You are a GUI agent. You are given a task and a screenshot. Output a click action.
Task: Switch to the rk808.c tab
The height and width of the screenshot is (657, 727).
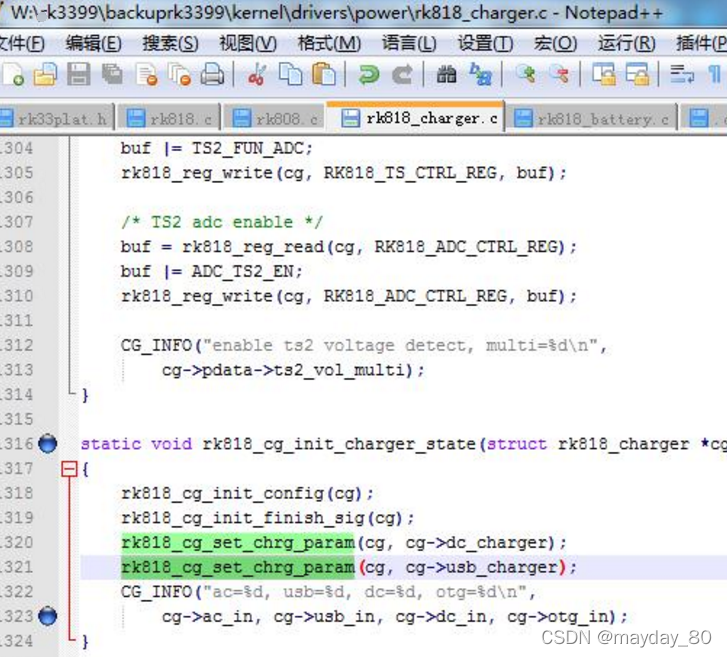[275, 119]
